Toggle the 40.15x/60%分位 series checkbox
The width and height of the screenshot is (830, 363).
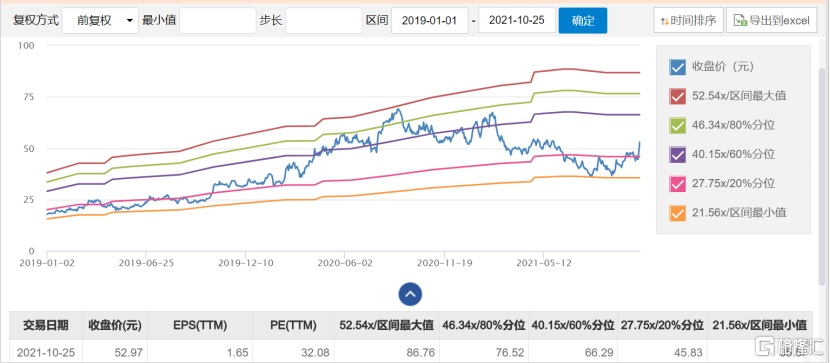point(678,155)
